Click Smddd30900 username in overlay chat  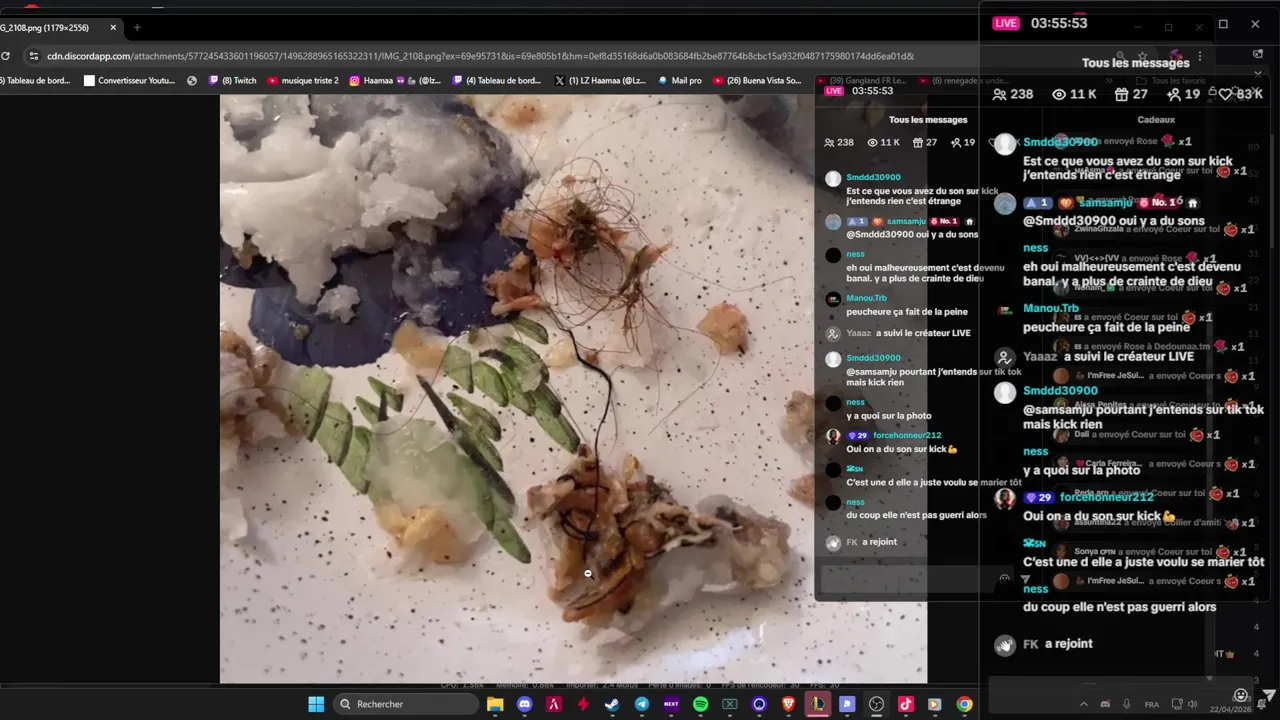pyautogui.click(x=1061, y=142)
